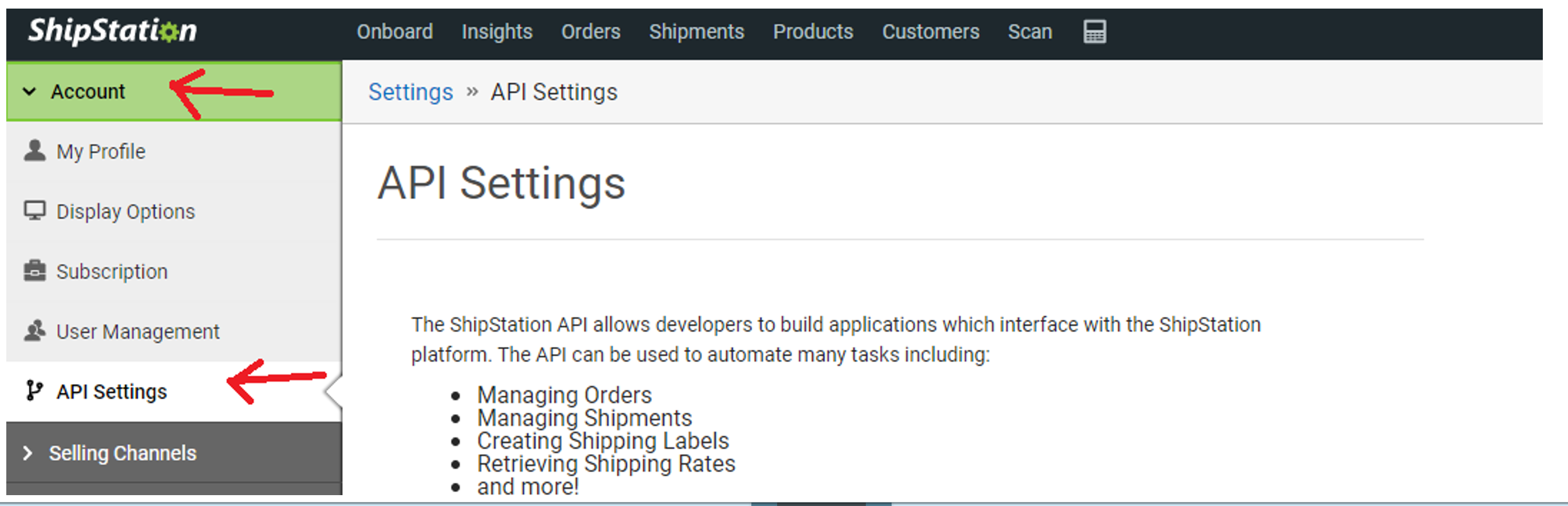Screen dimensions: 1568x506
Task: Click the User Management people icon
Action: 35,331
